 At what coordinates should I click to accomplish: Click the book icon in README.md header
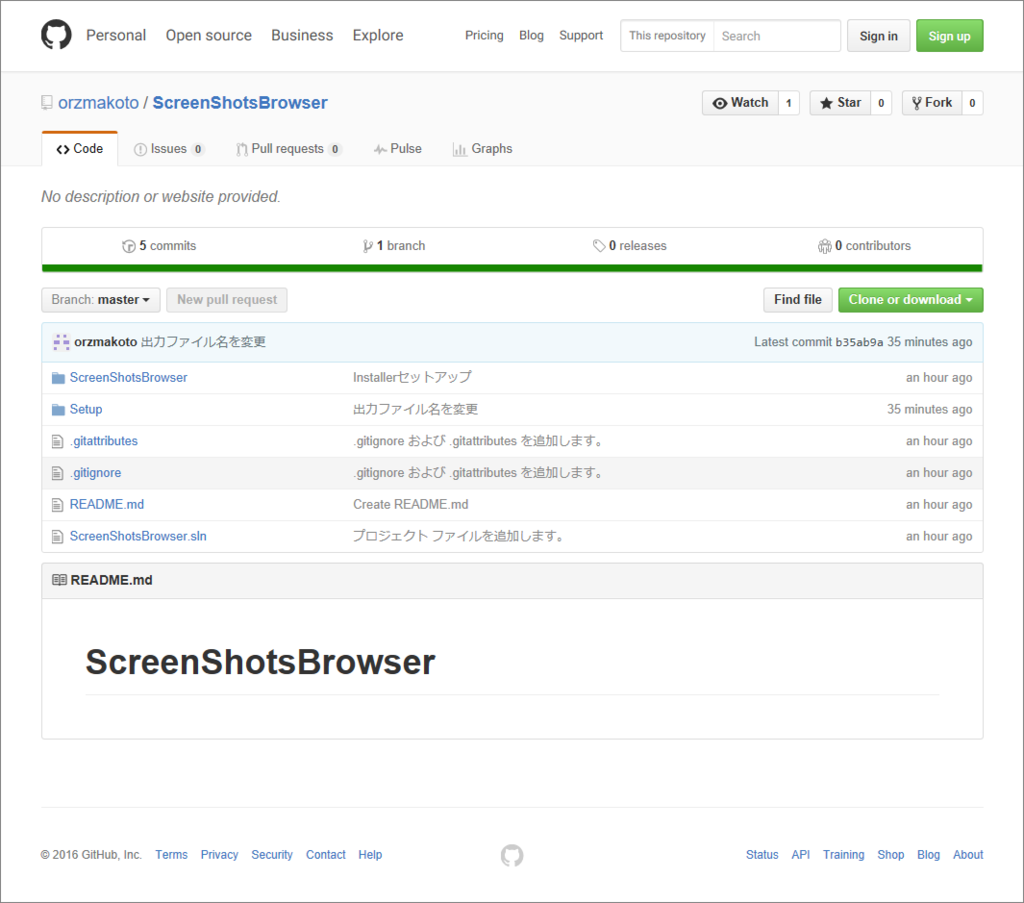(x=59, y=580)
